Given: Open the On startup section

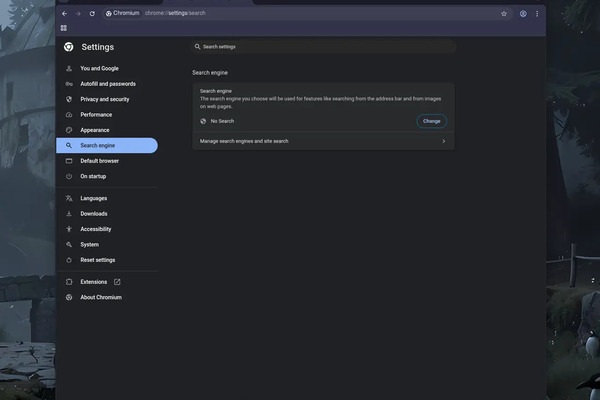Looking at the screenshot, I should pos(93,176).
